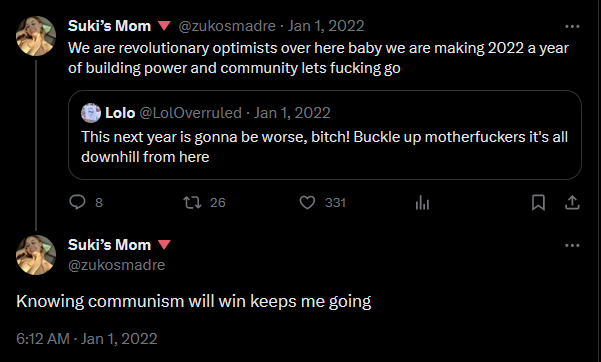Open the Jan 1, 2022 date of top tweet
The width and height of the screenshot is (601, 362).
[326, 26]
